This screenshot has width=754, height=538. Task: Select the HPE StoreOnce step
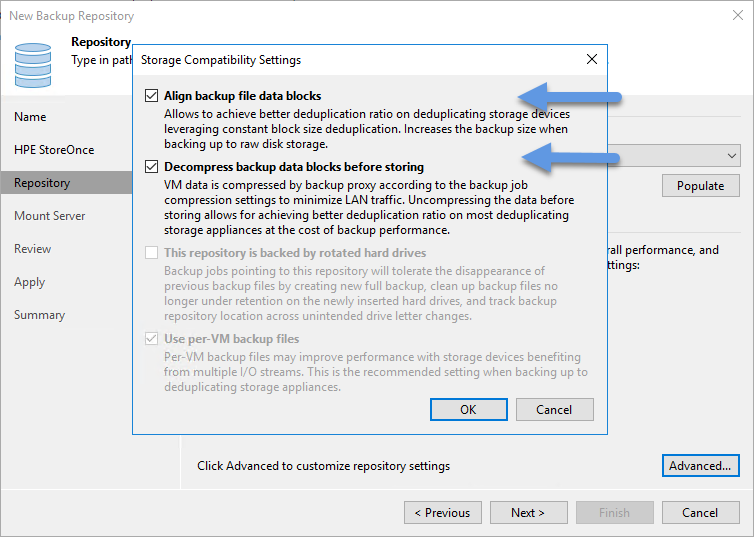point(54,150)
